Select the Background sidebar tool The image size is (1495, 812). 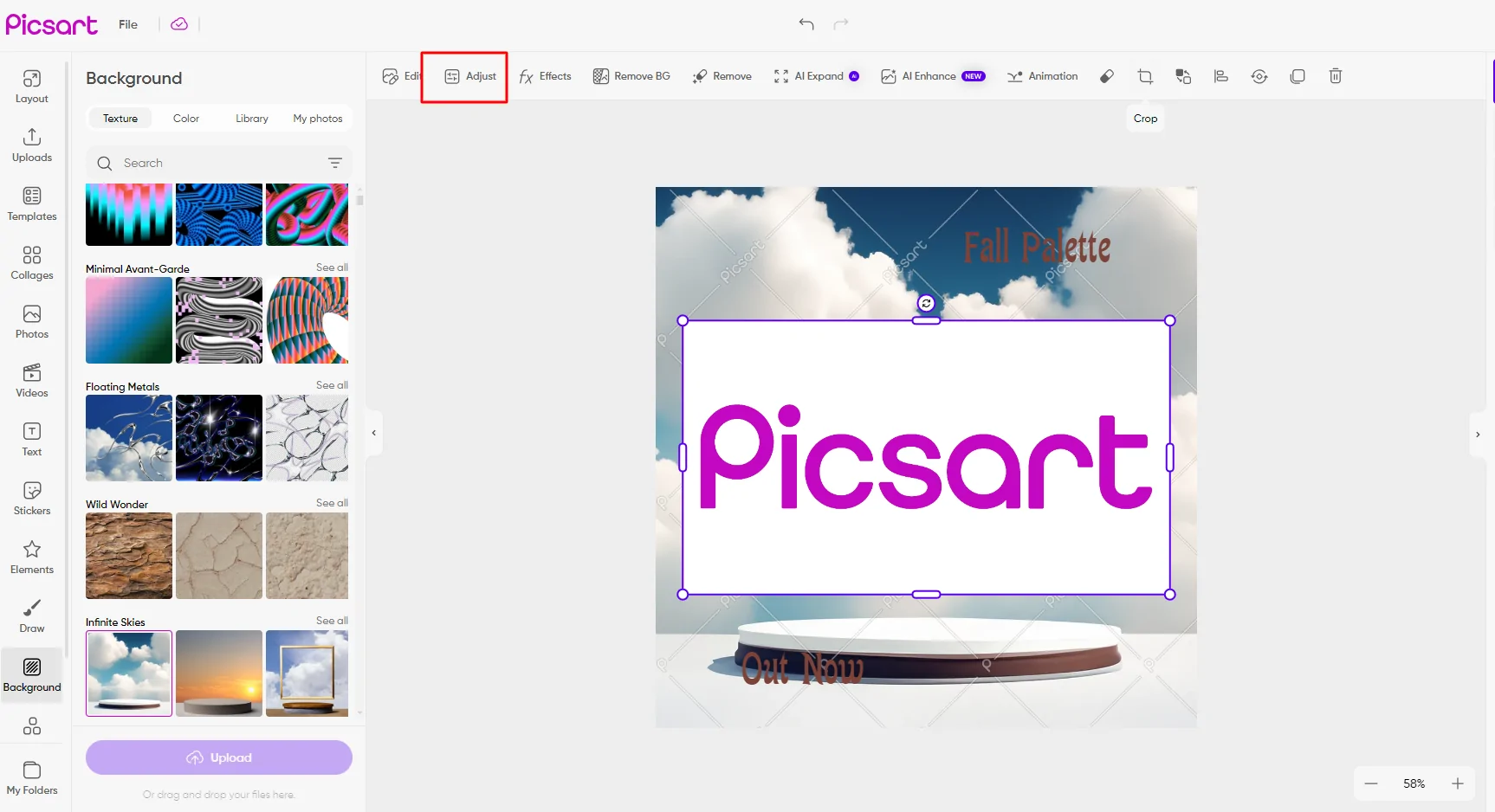pyautogui.click(x=32, y=675)
